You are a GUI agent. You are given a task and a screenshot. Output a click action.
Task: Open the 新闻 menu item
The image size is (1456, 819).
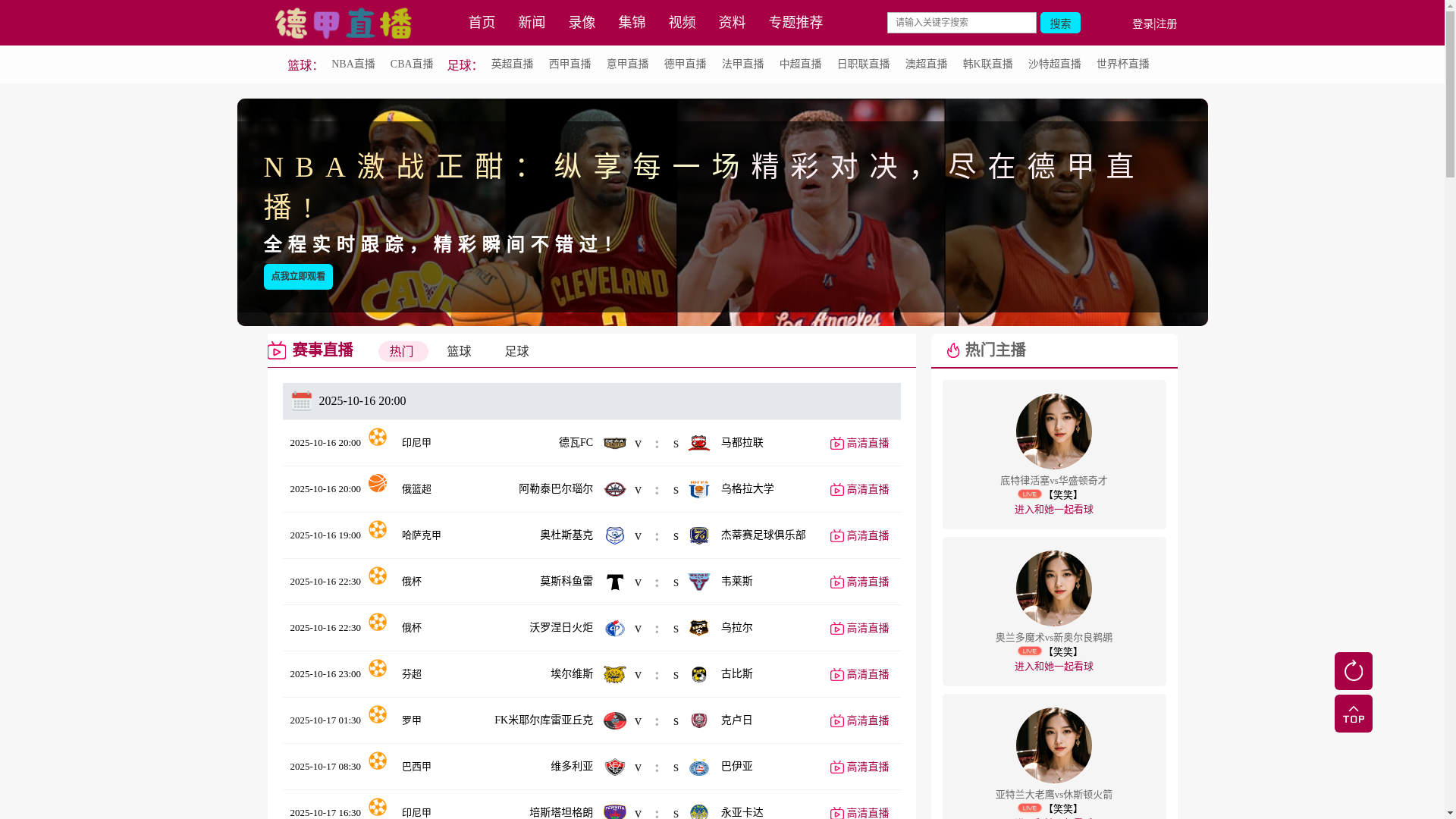pyautogui.click(x=532, y=23)
